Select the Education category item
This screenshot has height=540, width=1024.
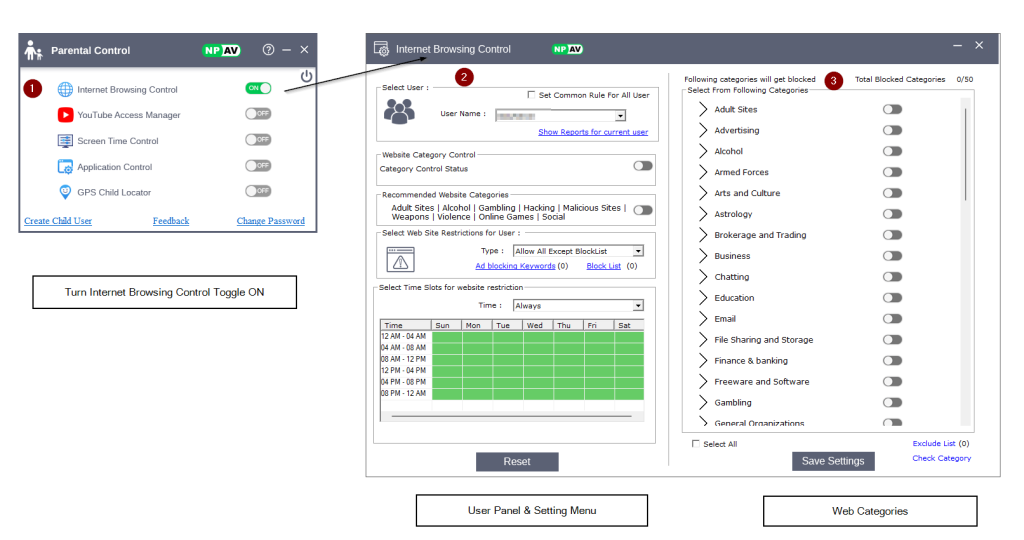734,297
